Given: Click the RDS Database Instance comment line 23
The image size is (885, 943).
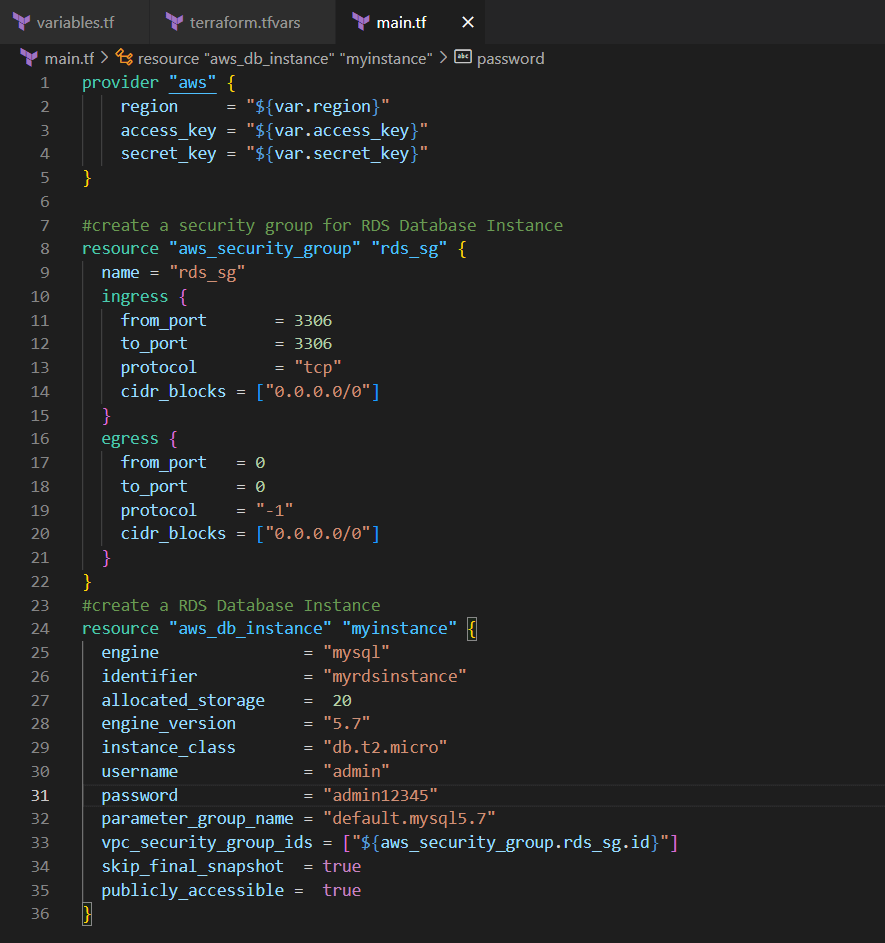Looking at the screenshot, I should coord(231,605).
